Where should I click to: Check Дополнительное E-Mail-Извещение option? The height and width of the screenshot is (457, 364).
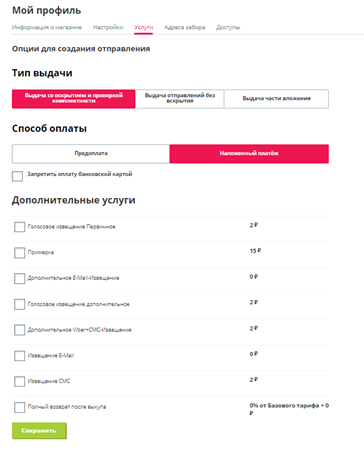19,278
